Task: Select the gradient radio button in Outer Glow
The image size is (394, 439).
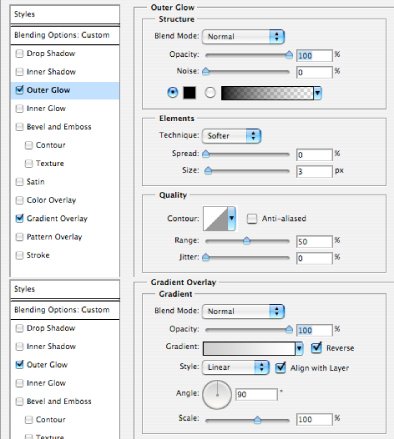Action: 210,92
